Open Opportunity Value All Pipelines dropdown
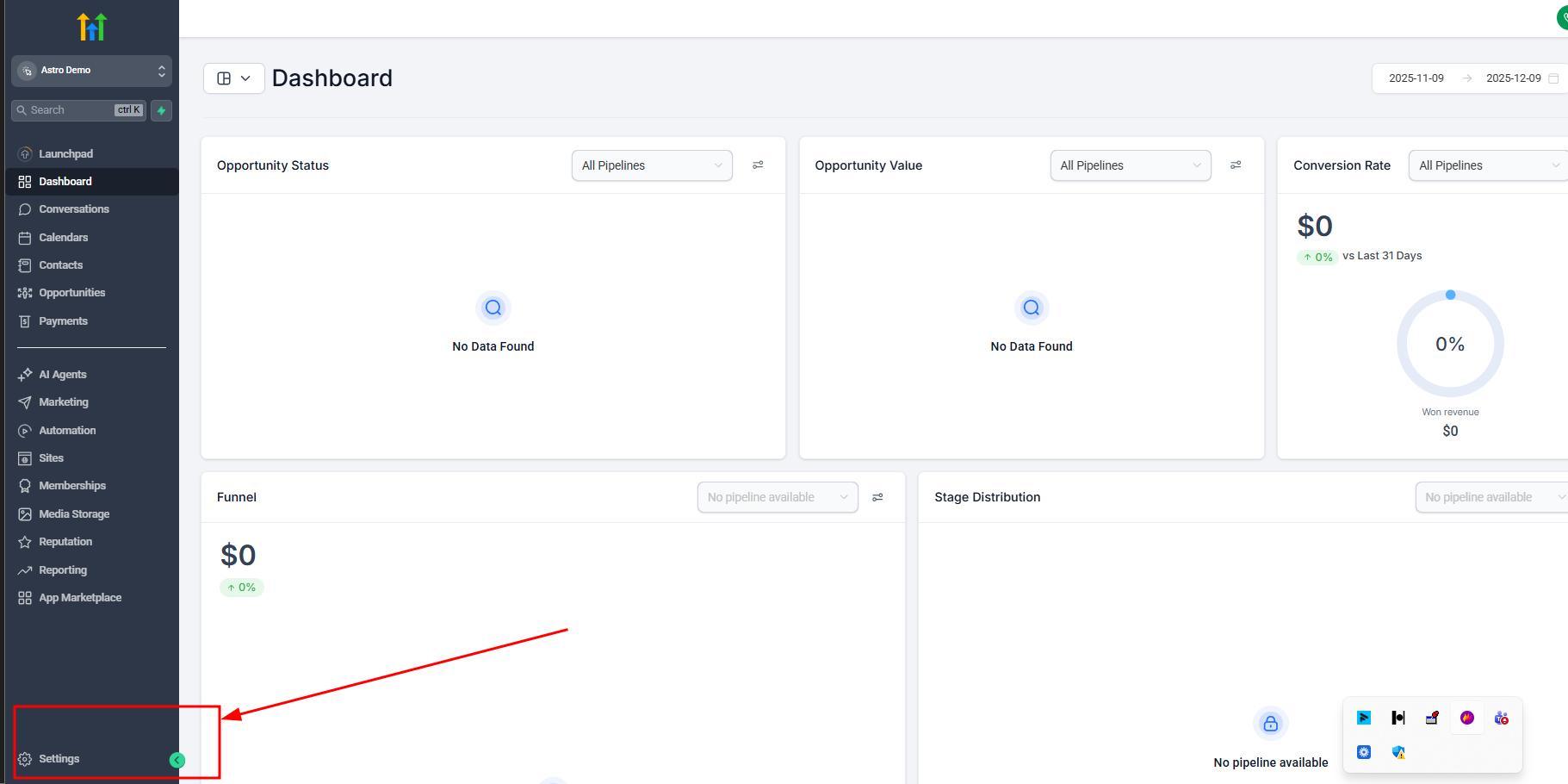This screenshot has width=1568, height=784. coord(1130,165)
